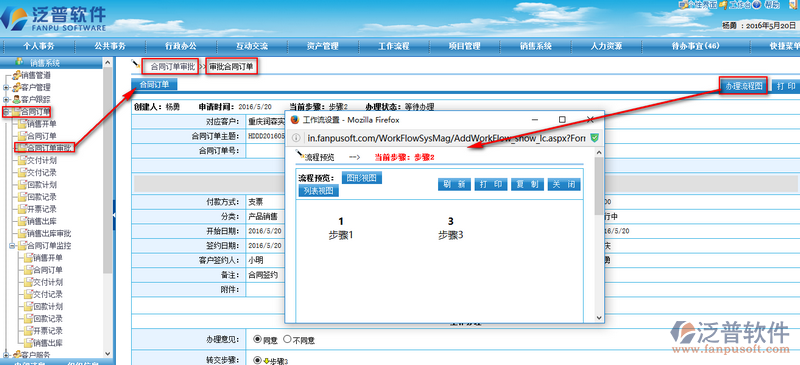Select the 步骤3 transfer step radio

(257, 360)
